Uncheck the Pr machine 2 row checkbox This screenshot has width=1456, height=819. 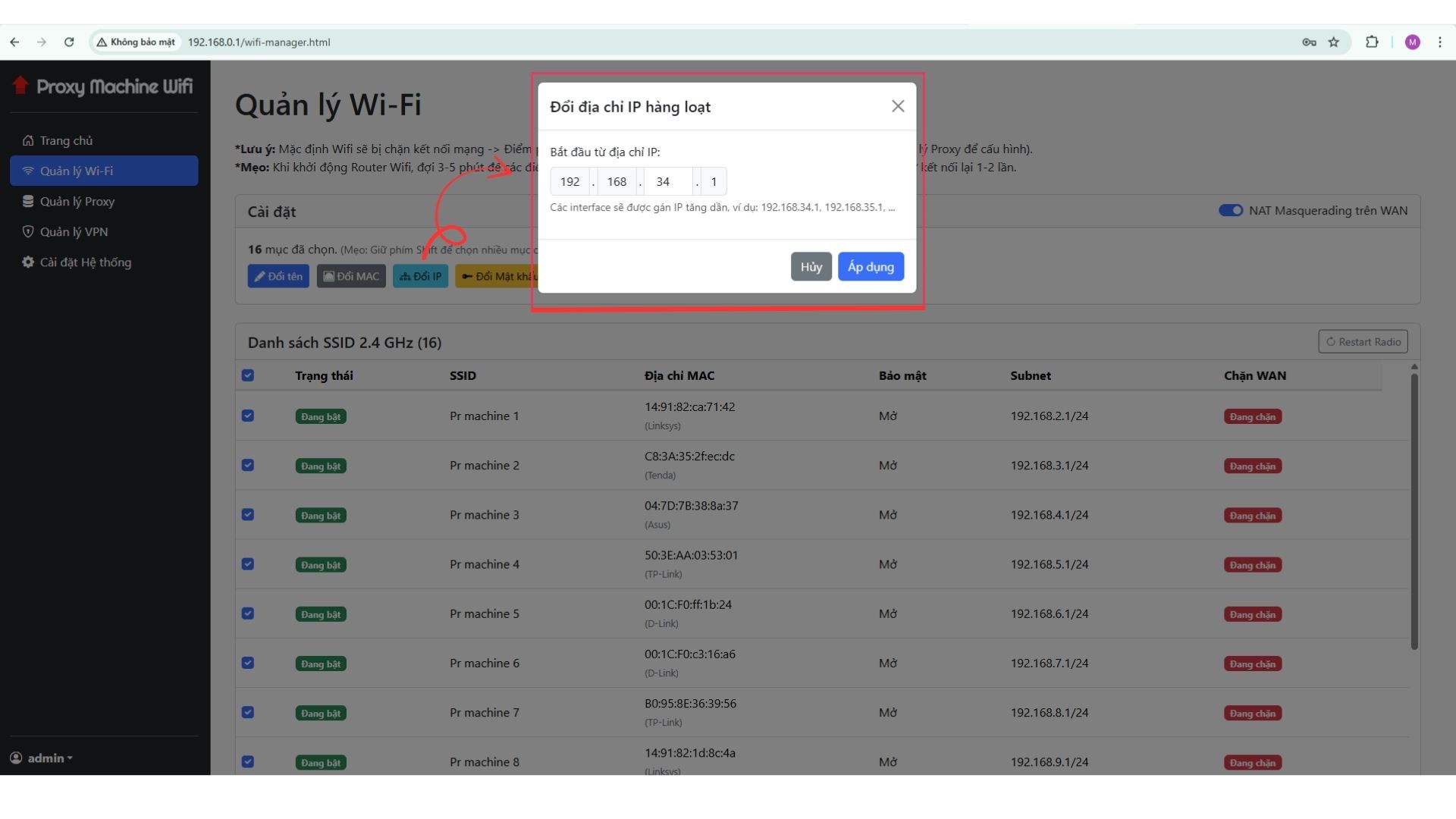(x=248, y=465)
